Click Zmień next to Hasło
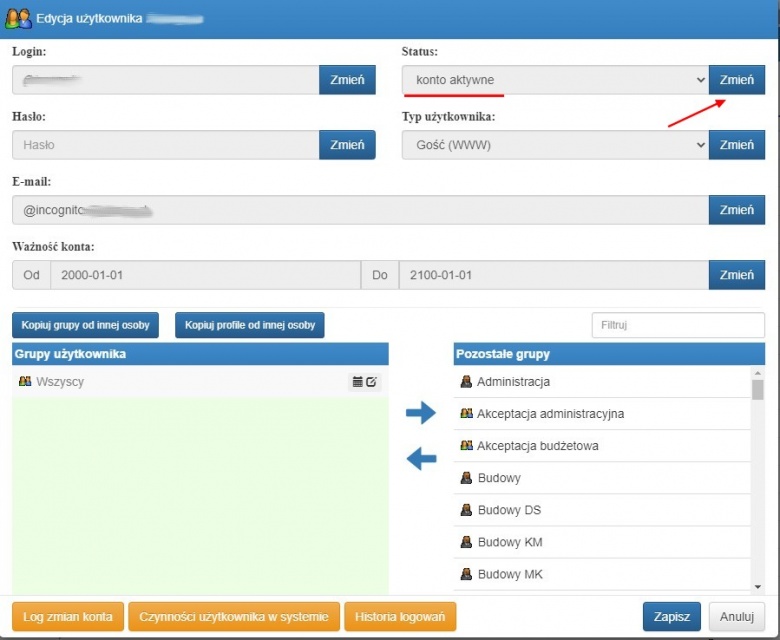This screenshot has height=640, width=780. coord(347,145)
